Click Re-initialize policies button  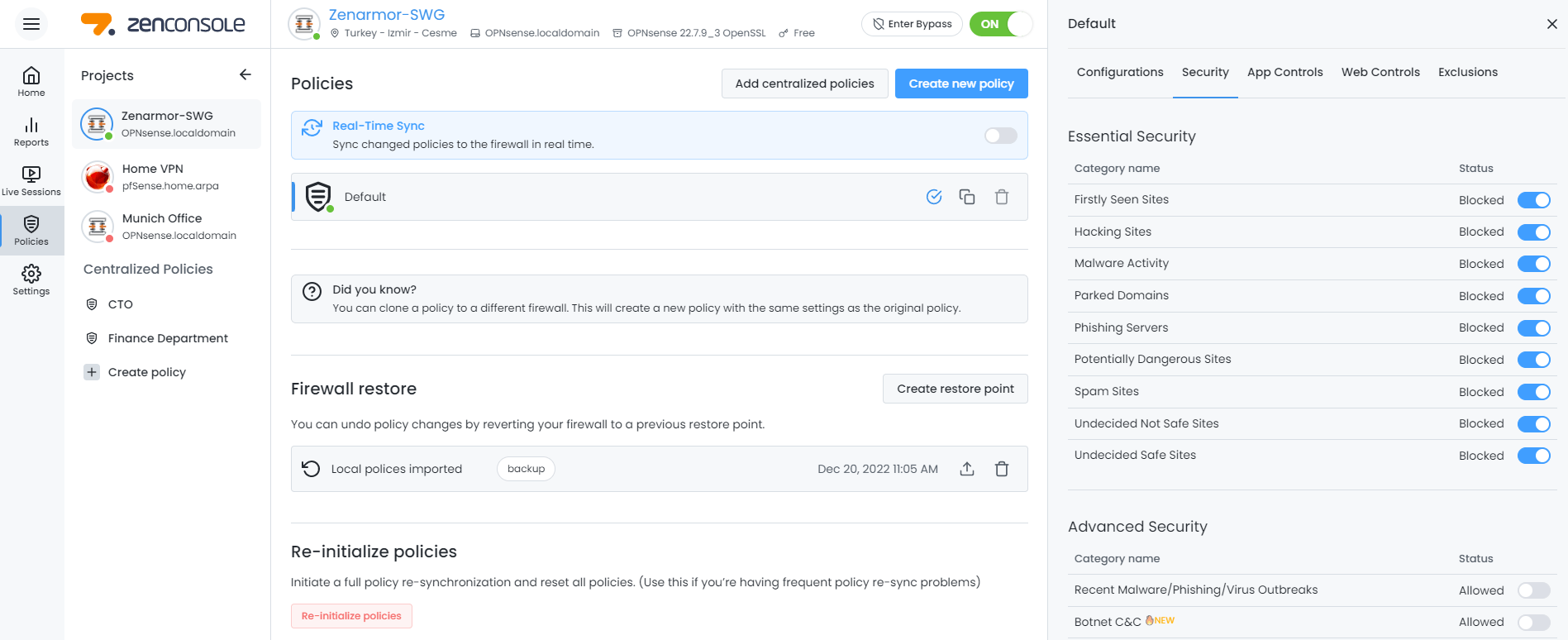351,616
